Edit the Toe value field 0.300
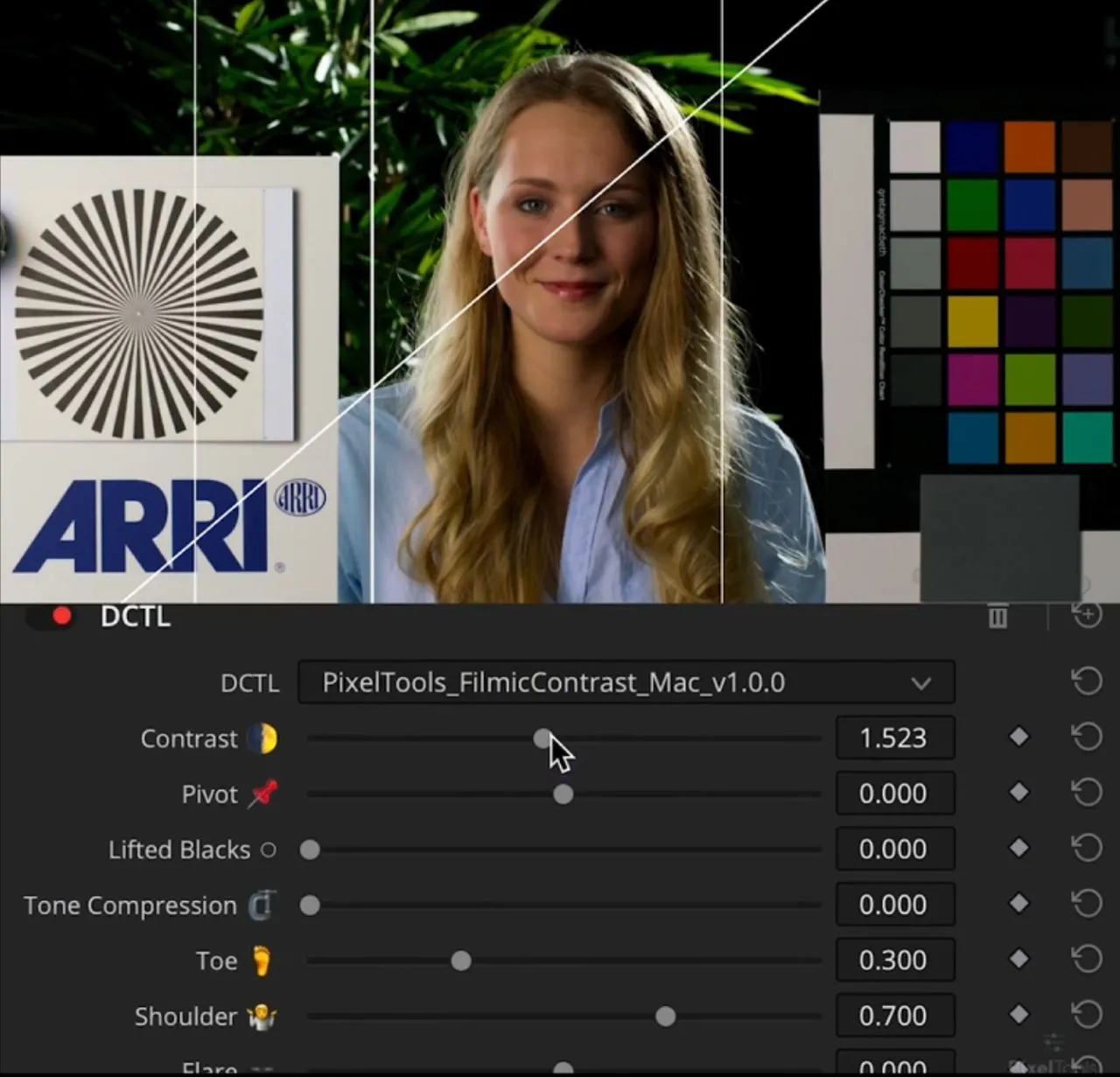Viewport: 1120px width, 1077px height. [x=895, y=960]
